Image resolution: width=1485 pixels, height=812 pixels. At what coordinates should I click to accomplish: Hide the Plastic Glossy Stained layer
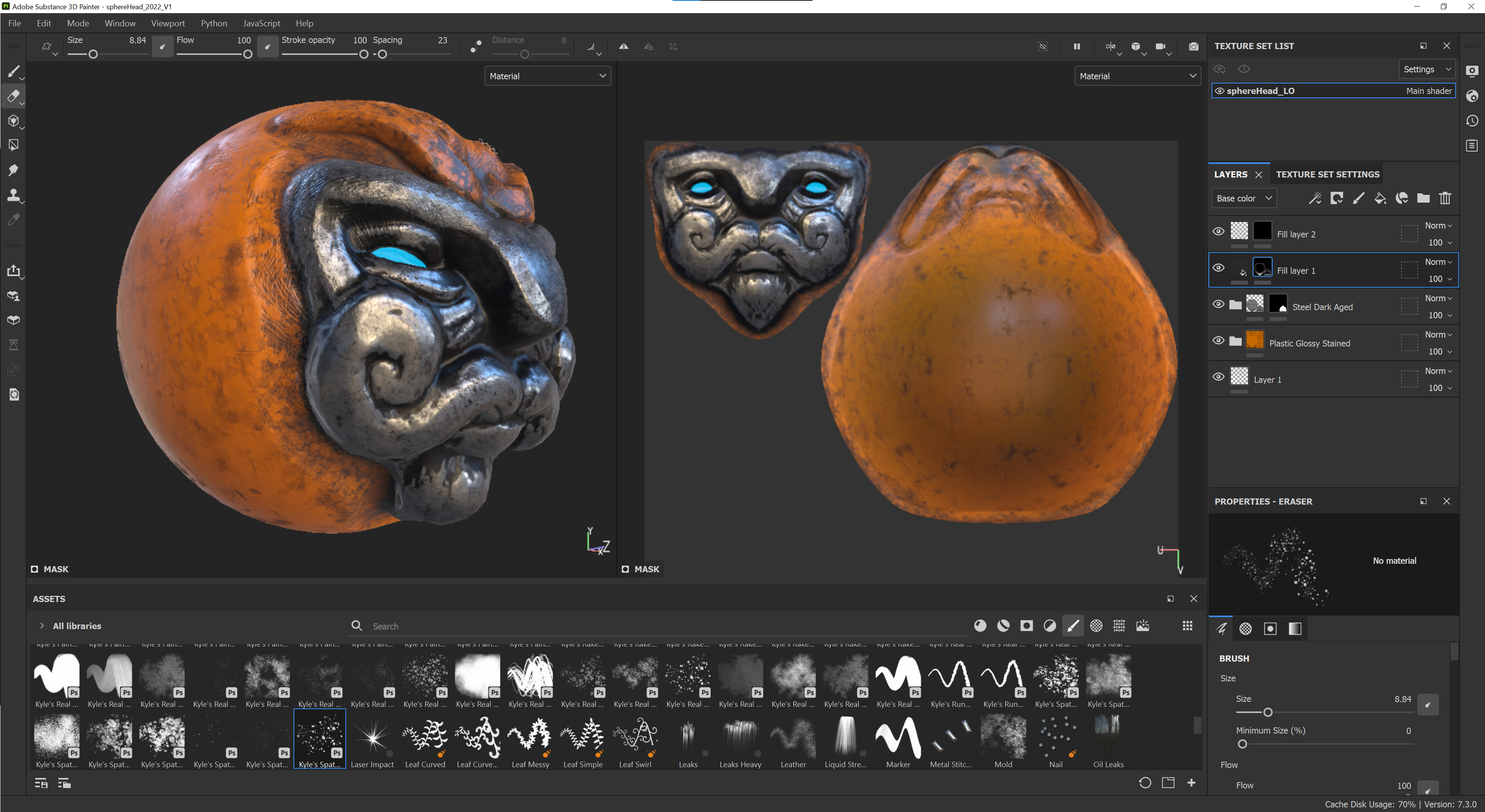click(1218, 341)
